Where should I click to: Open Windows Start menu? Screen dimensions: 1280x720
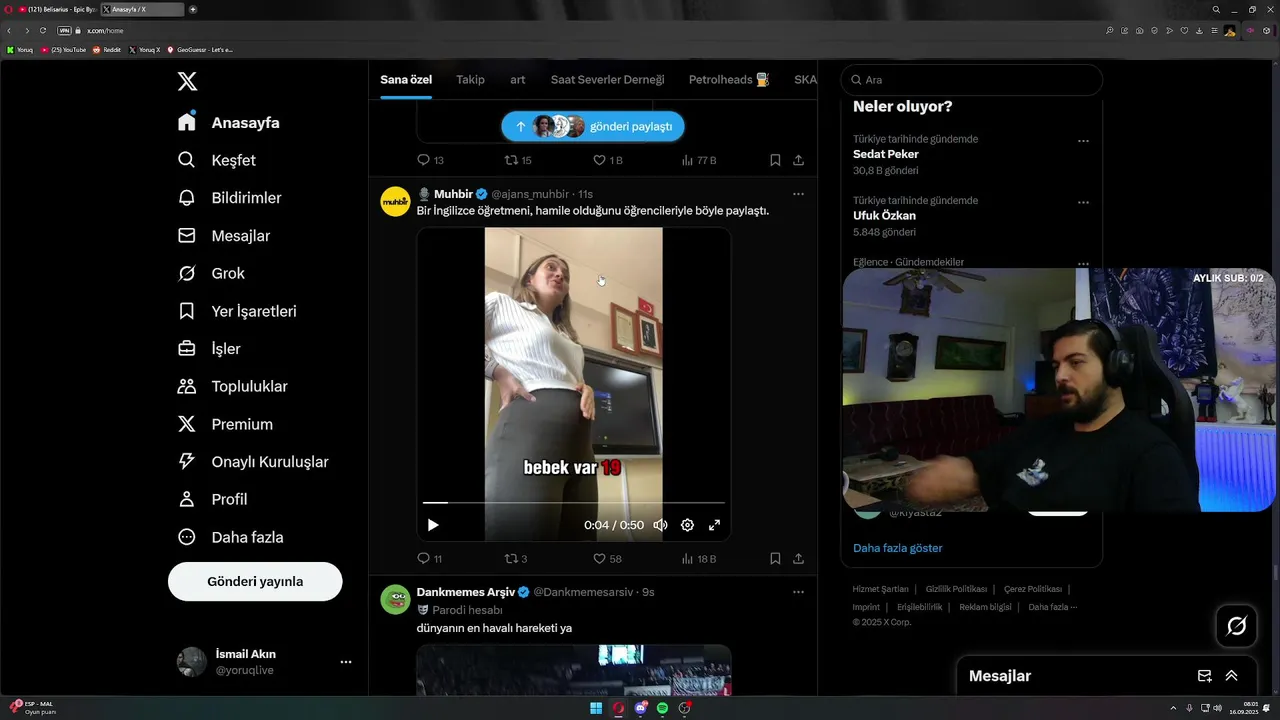[596, 708]
